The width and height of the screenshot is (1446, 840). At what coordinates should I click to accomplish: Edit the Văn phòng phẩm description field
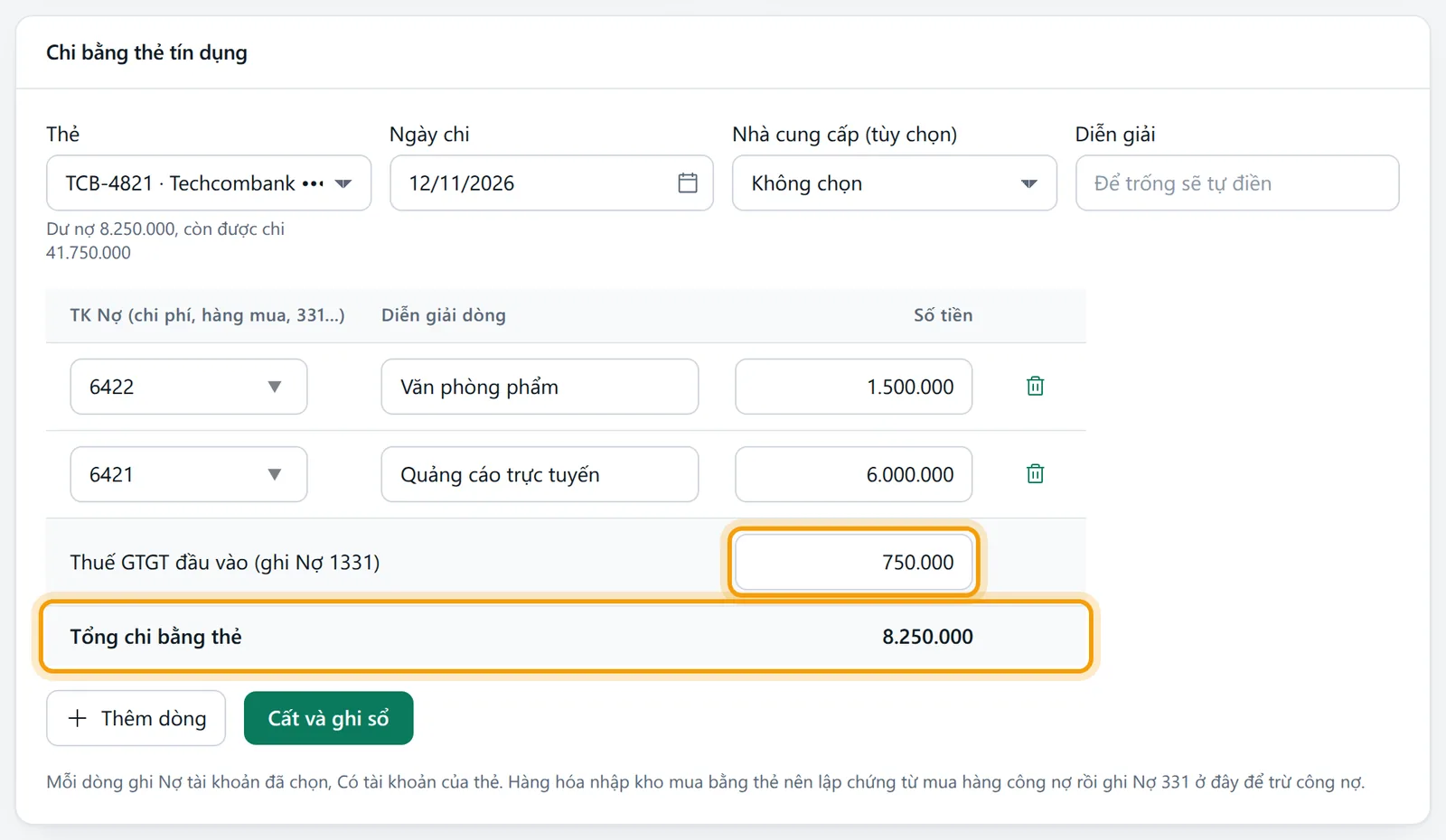click(x=540, y=387)
